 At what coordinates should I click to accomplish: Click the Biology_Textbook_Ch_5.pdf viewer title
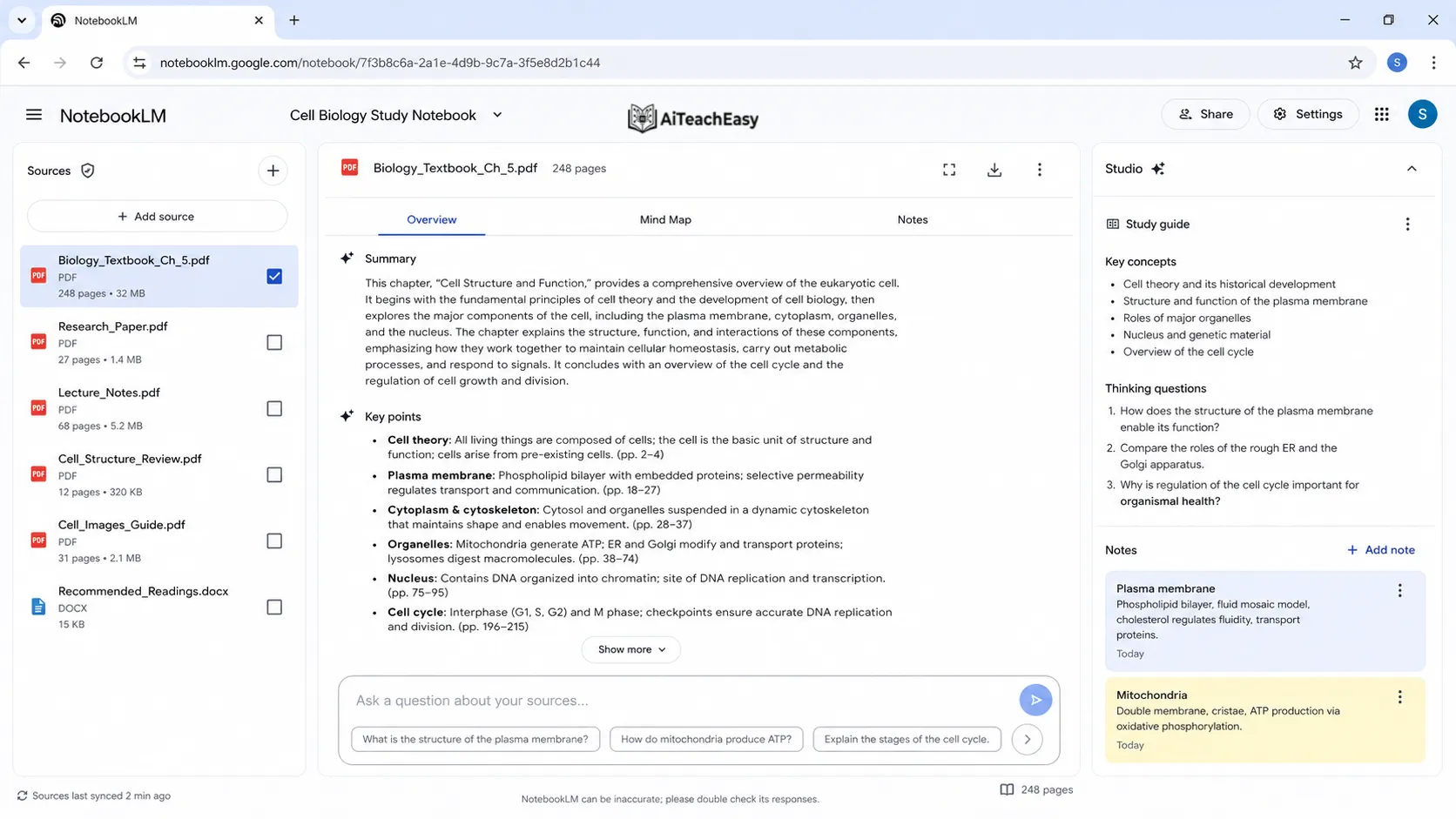pyautogui.click(x=455, y=168)
